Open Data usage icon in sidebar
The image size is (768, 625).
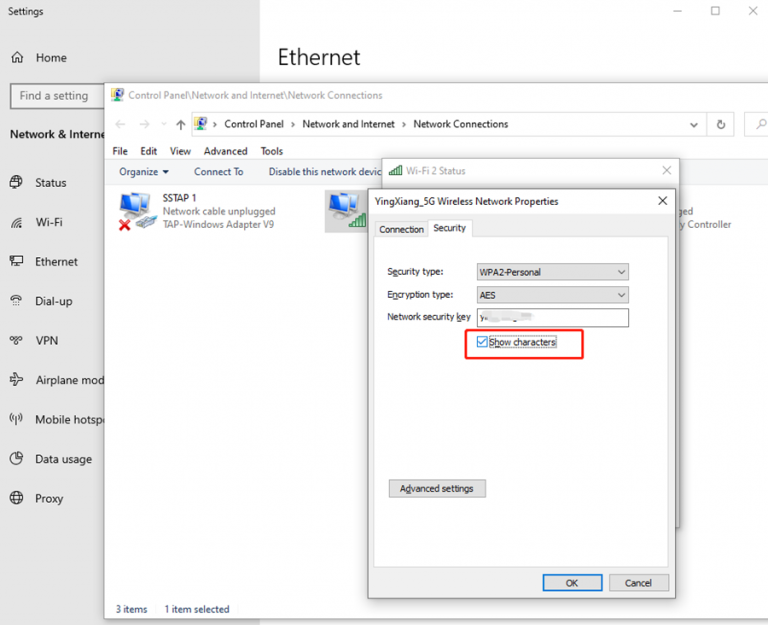pyautogui.click(x=16, y=458)
